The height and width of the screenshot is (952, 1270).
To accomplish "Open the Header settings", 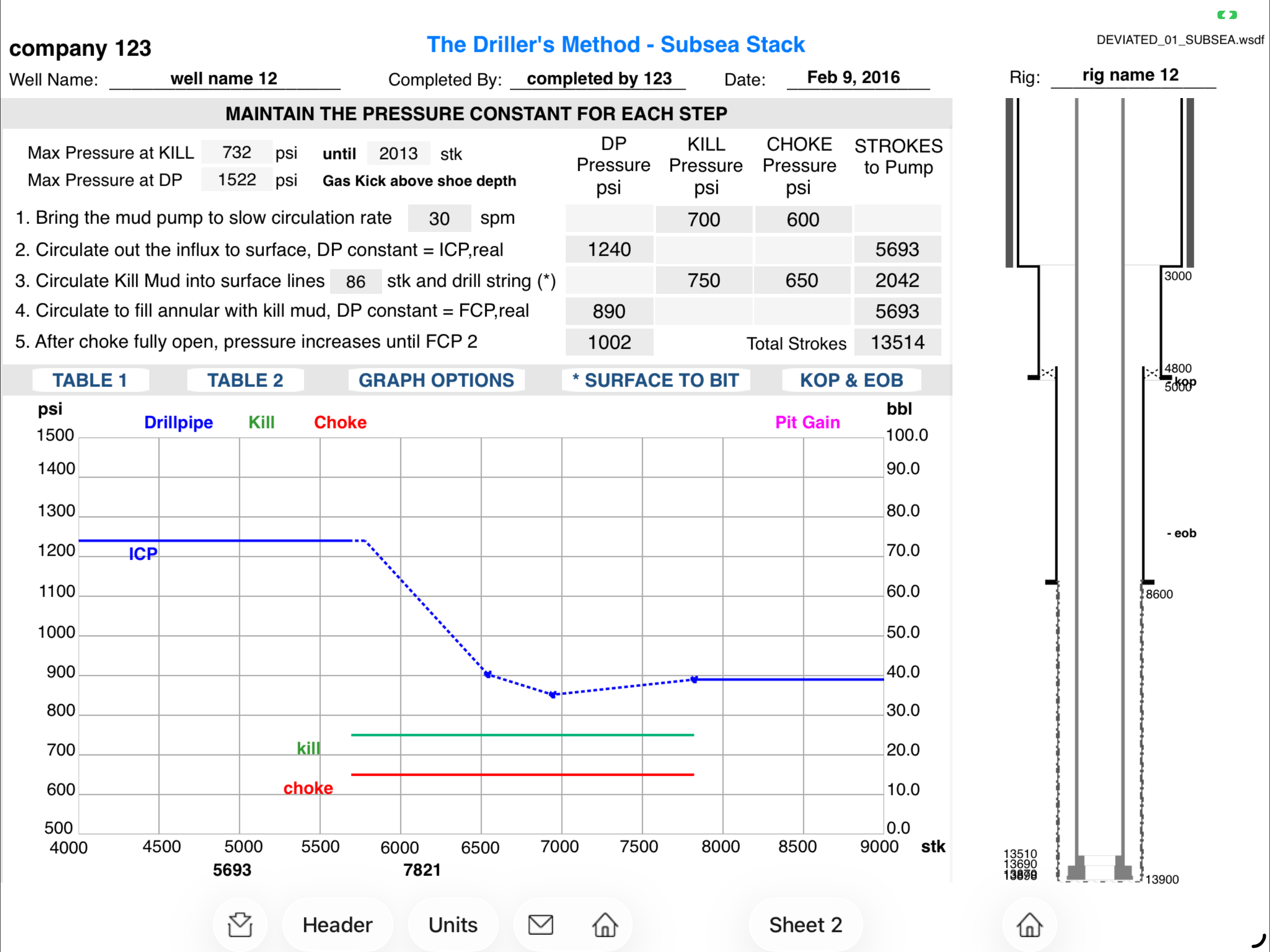I will (x=337, y=925).
